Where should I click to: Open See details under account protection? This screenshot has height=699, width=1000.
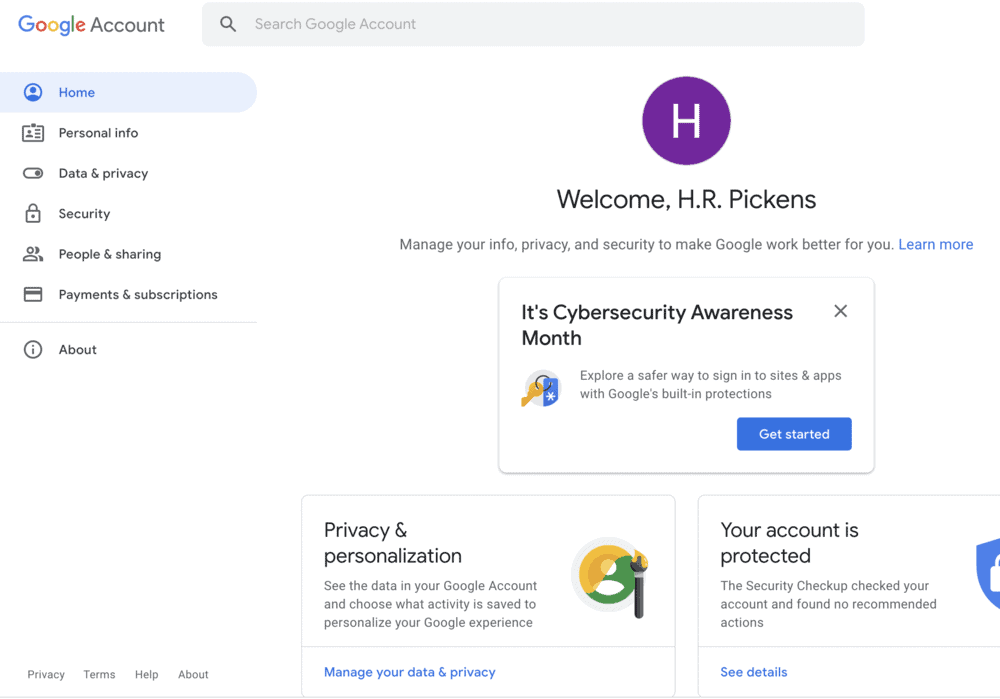click(x=753, y=672)
